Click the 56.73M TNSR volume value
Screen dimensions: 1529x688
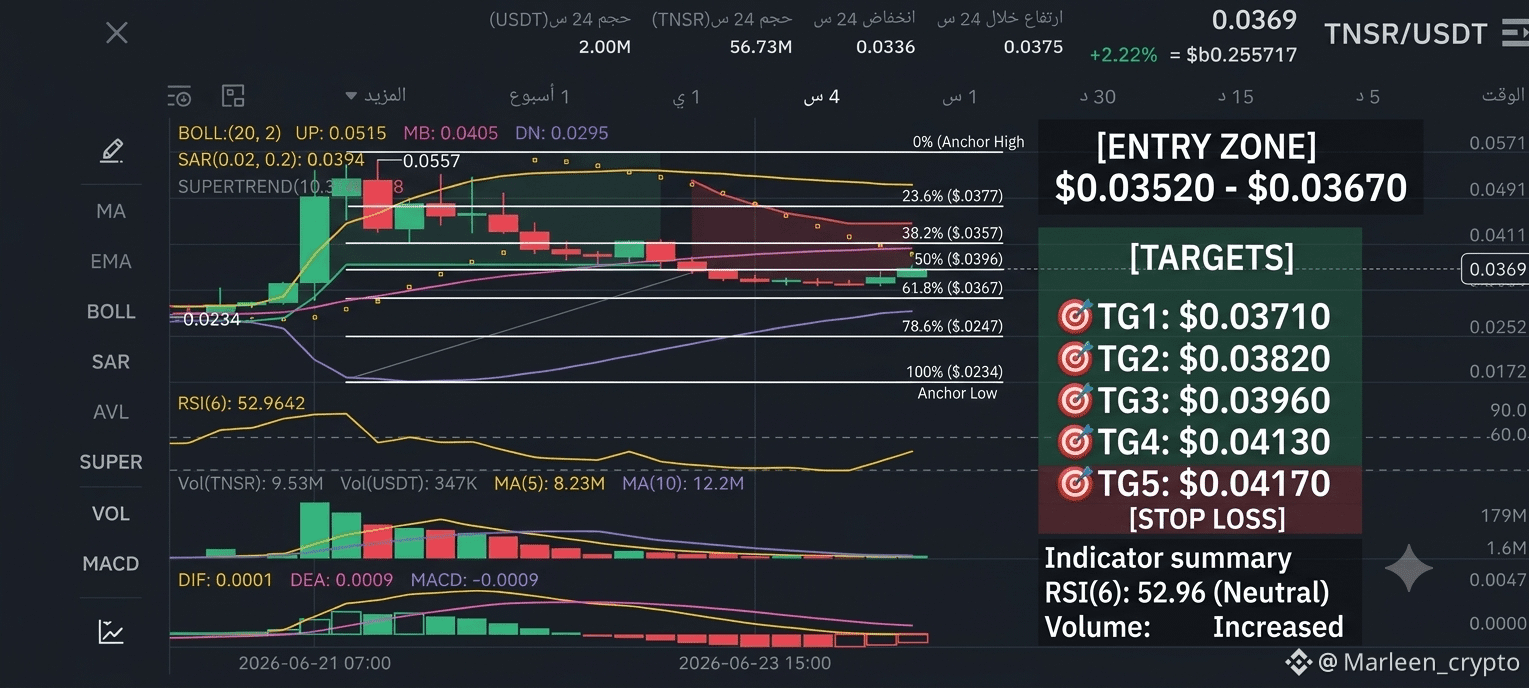pyautogui.click(x=761, y=47)
